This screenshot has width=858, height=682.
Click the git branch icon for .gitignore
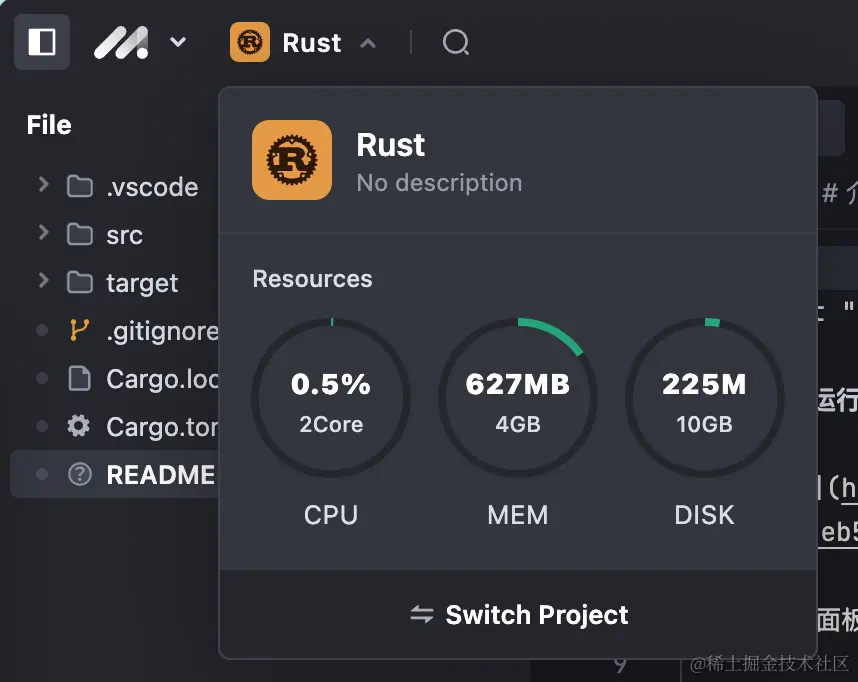[x=79, y=330]
